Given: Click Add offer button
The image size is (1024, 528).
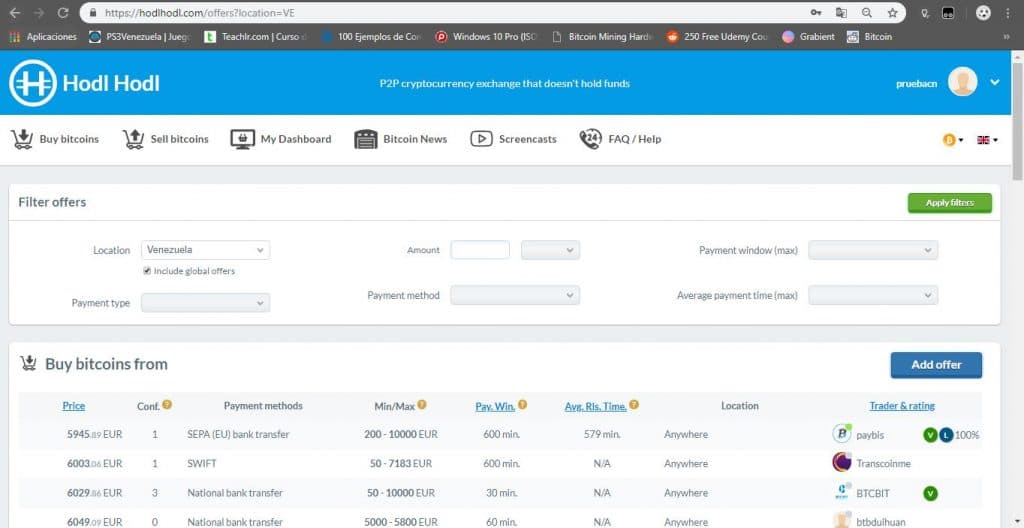Looking at the screenshot, I should click(x=936, y=365).
